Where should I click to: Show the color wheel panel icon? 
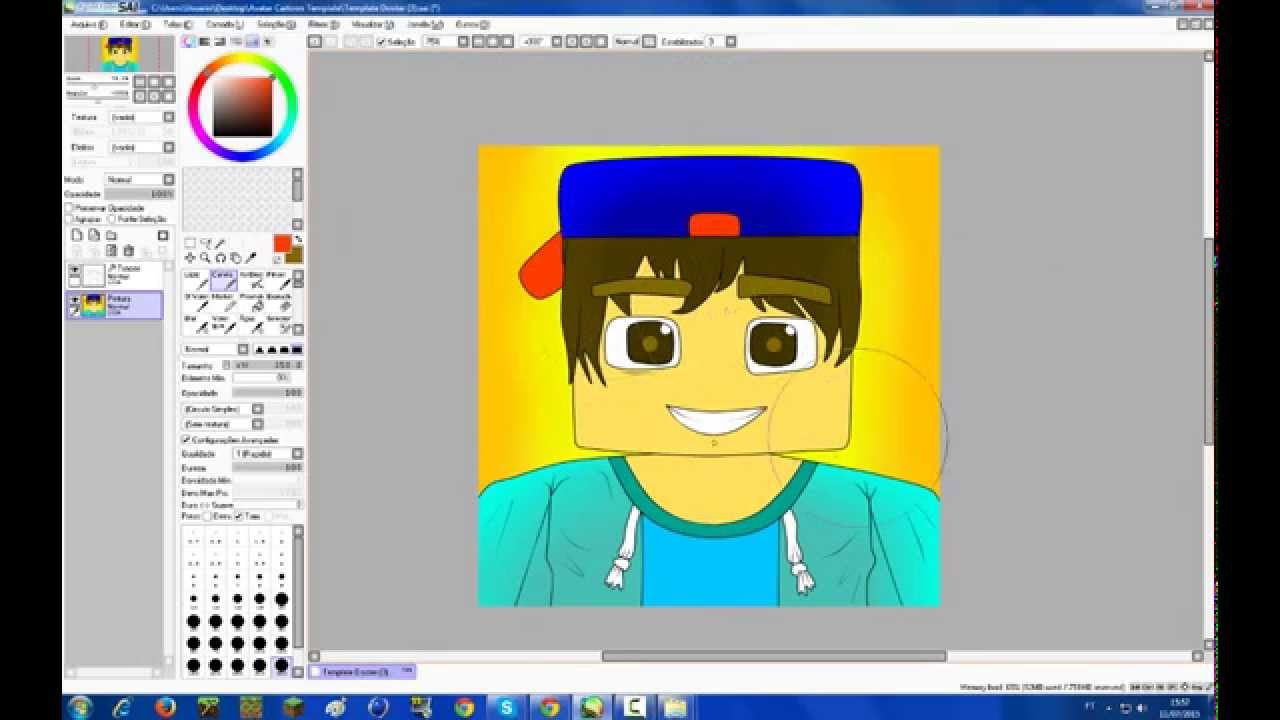188,42
